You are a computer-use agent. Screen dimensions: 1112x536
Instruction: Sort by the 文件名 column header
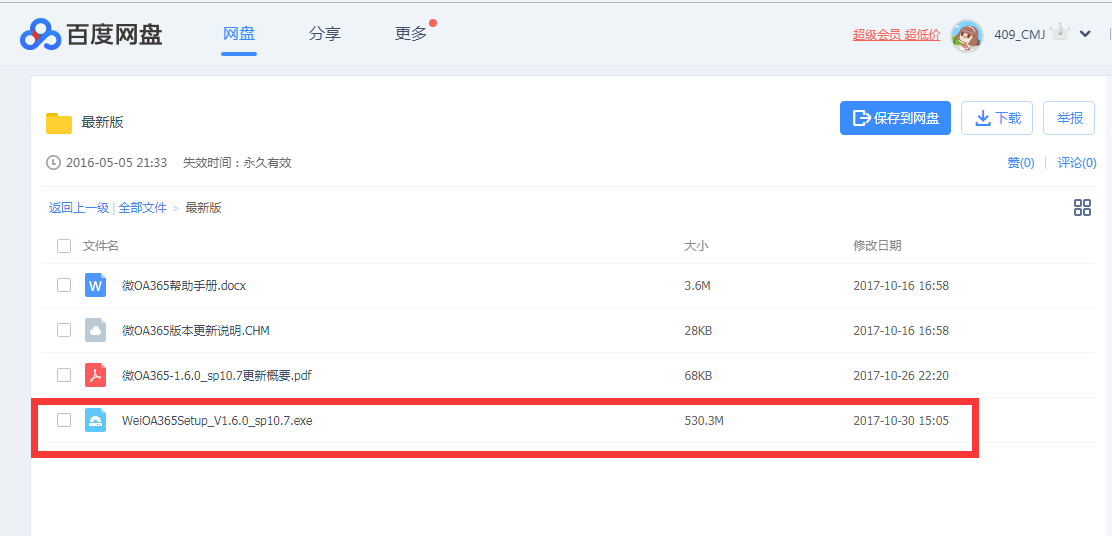pyautogui.click(x=101, y=246)
